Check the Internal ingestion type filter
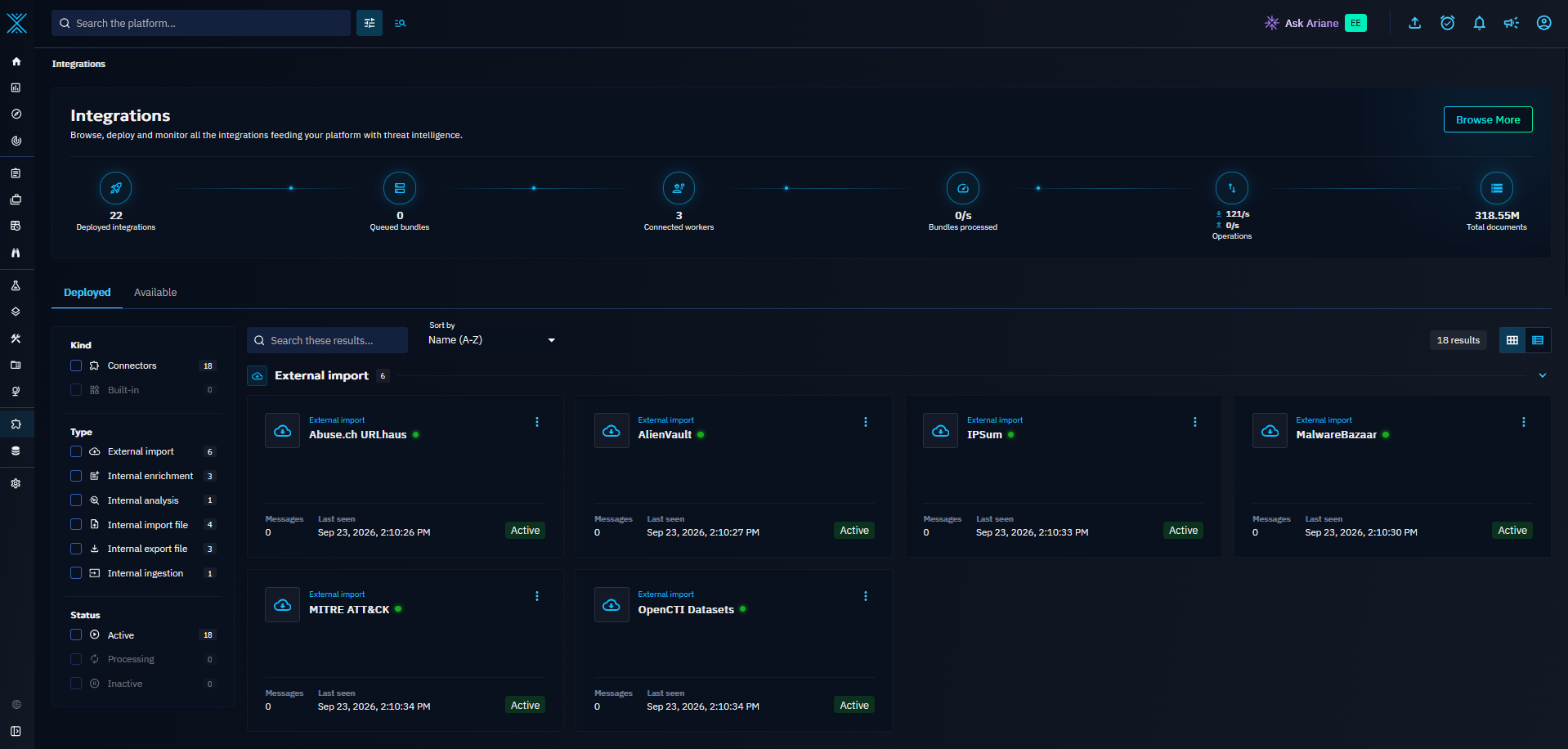Screen dimensions: 1568x749 [76, 573]
